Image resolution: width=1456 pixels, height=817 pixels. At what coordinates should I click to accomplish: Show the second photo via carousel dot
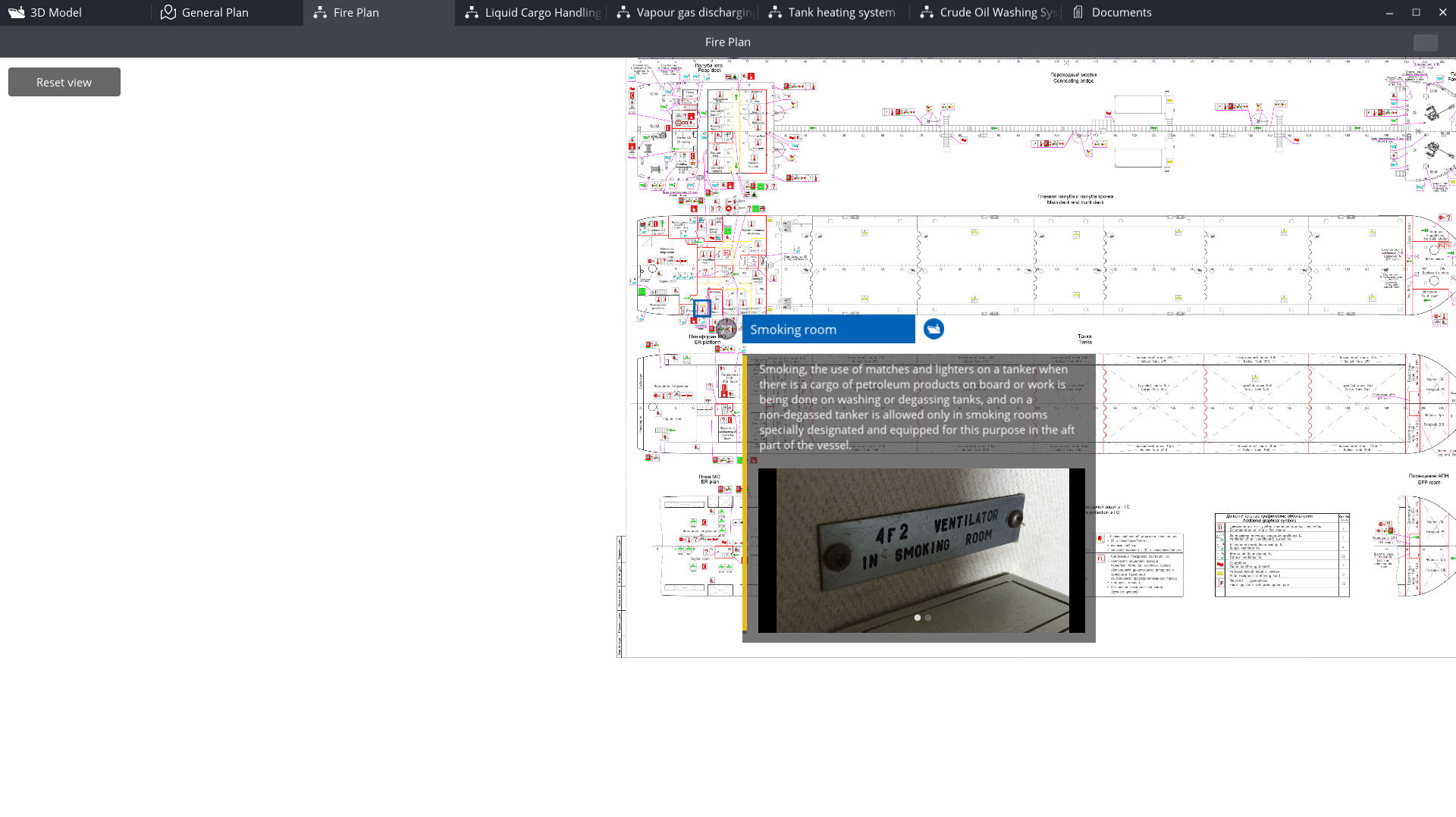coord(928,618)
